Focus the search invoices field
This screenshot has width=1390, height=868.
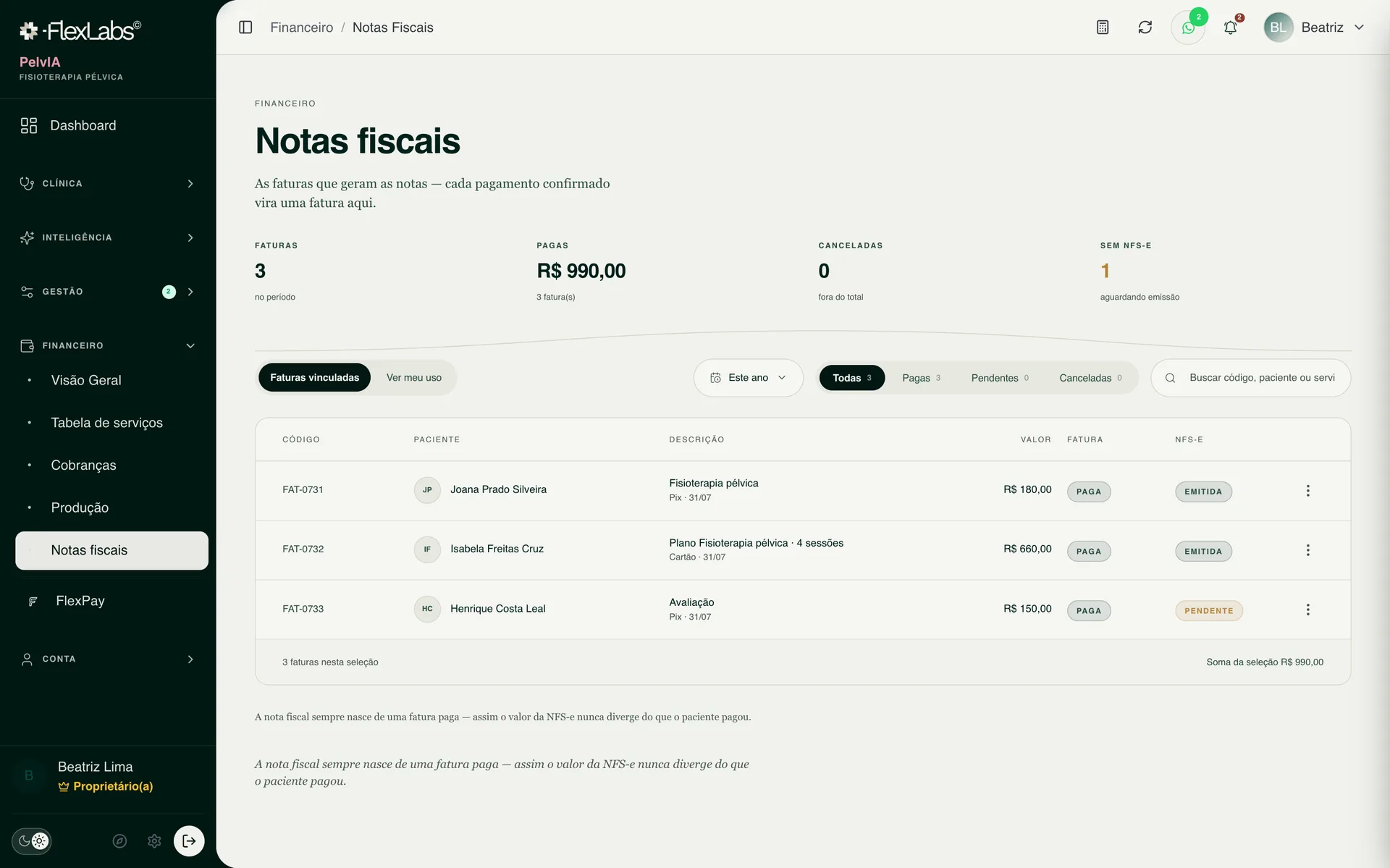1250,378
